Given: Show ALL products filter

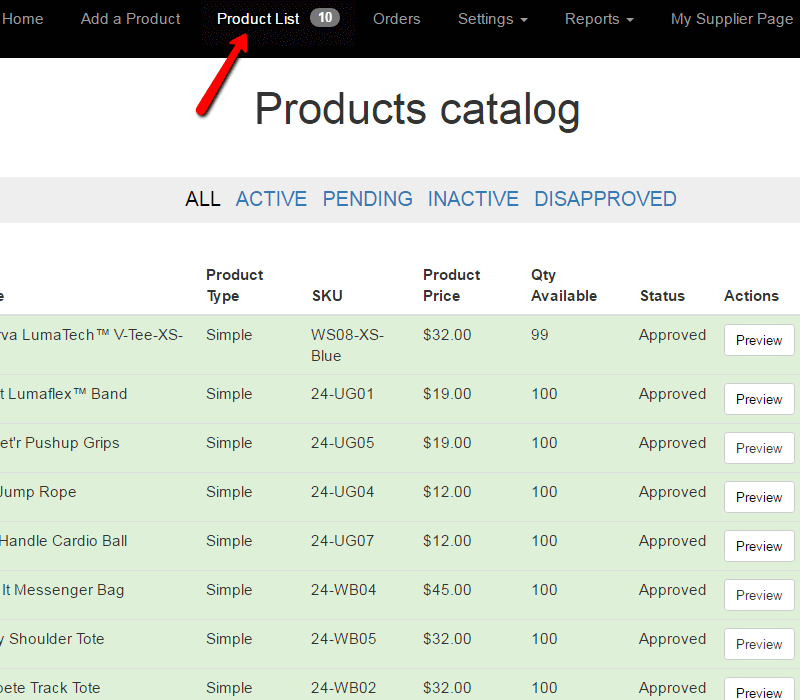Looking at the screenshot, I should tap(202, 199).
